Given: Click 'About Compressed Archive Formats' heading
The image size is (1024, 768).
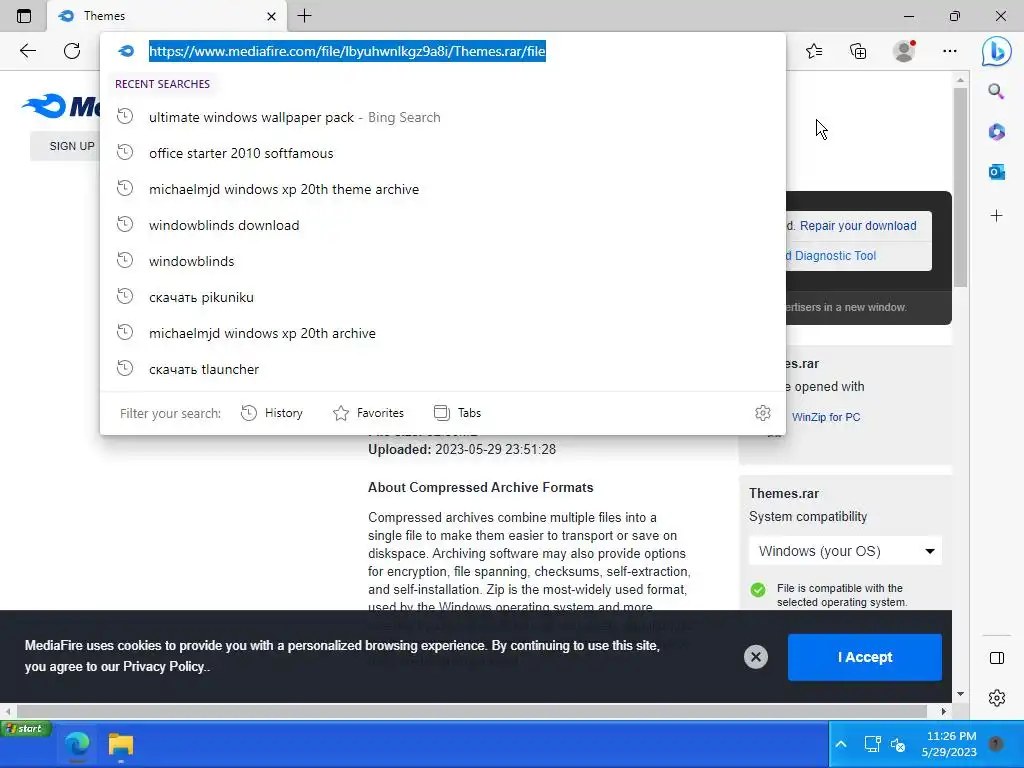Looking at the screenshot, I should 481,488.
